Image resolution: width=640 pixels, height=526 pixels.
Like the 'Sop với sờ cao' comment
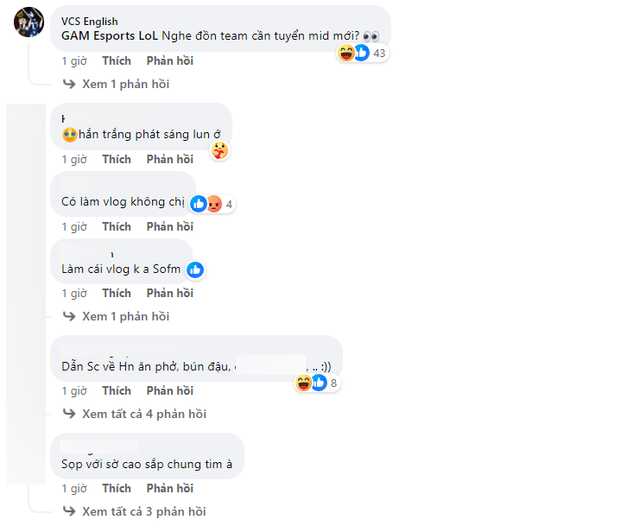pyautogui.click(x=116, y=489)
